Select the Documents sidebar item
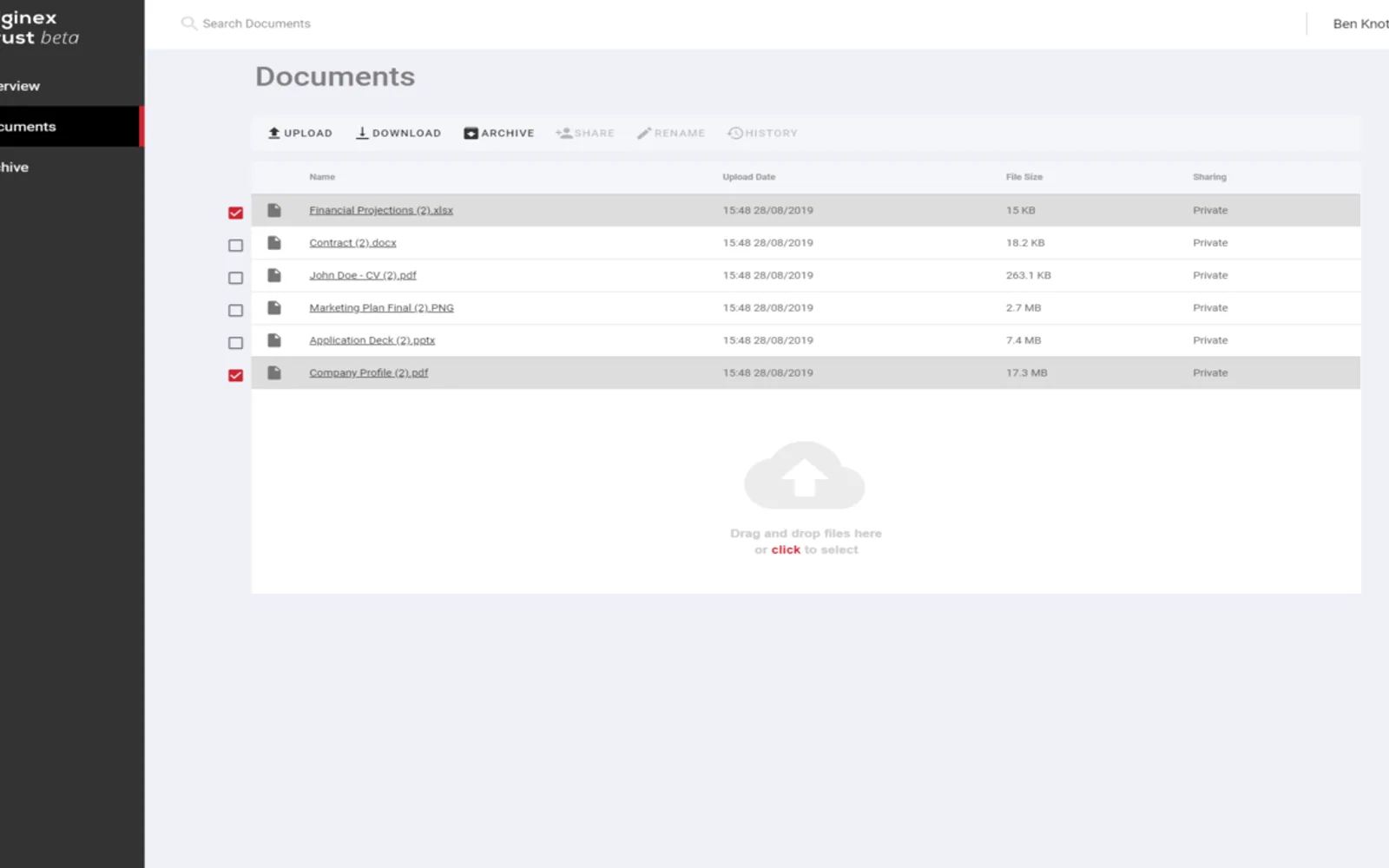 [x=72, y=127]
